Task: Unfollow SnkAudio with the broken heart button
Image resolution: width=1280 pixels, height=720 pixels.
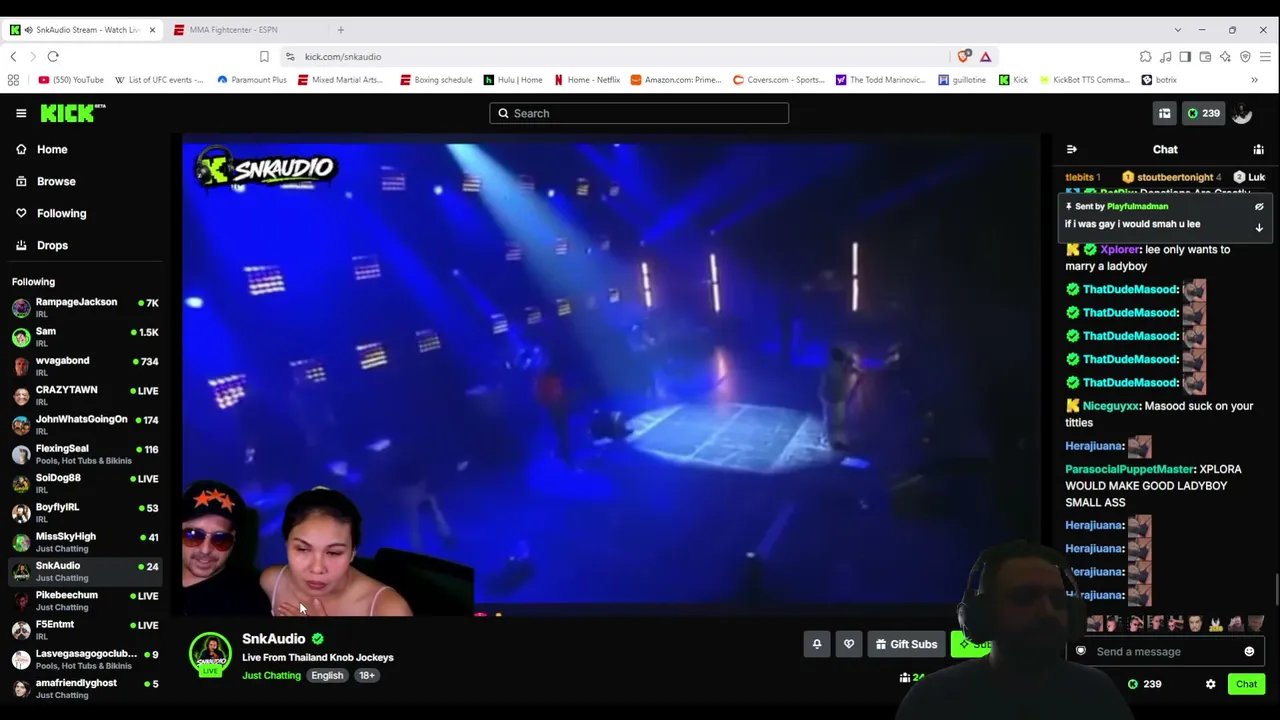Action: point(849,644)
